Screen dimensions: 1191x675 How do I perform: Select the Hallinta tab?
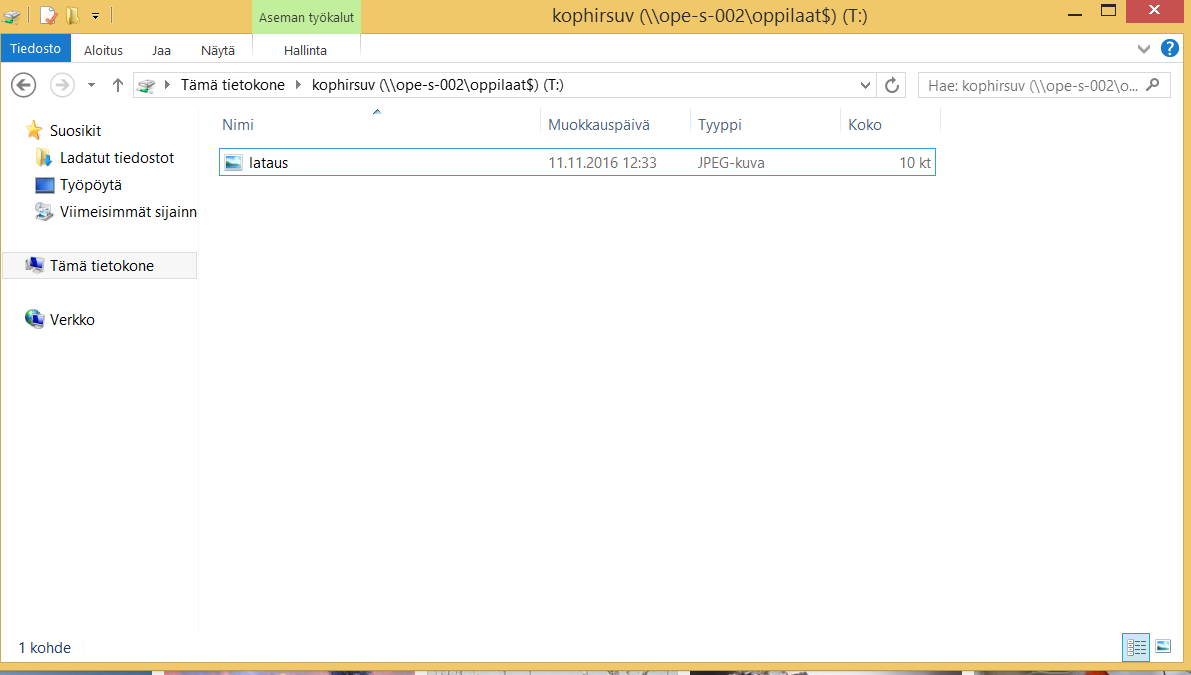[x=305, y=50]
